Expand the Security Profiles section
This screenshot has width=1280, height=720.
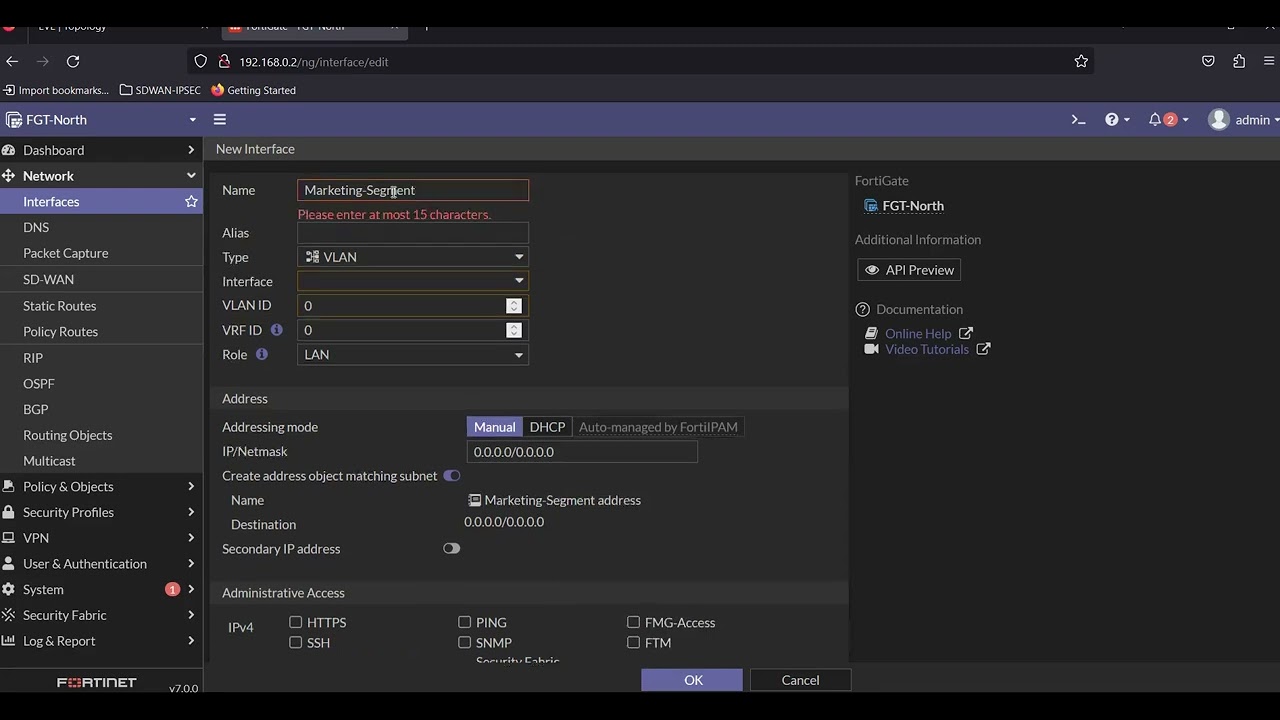100,513
